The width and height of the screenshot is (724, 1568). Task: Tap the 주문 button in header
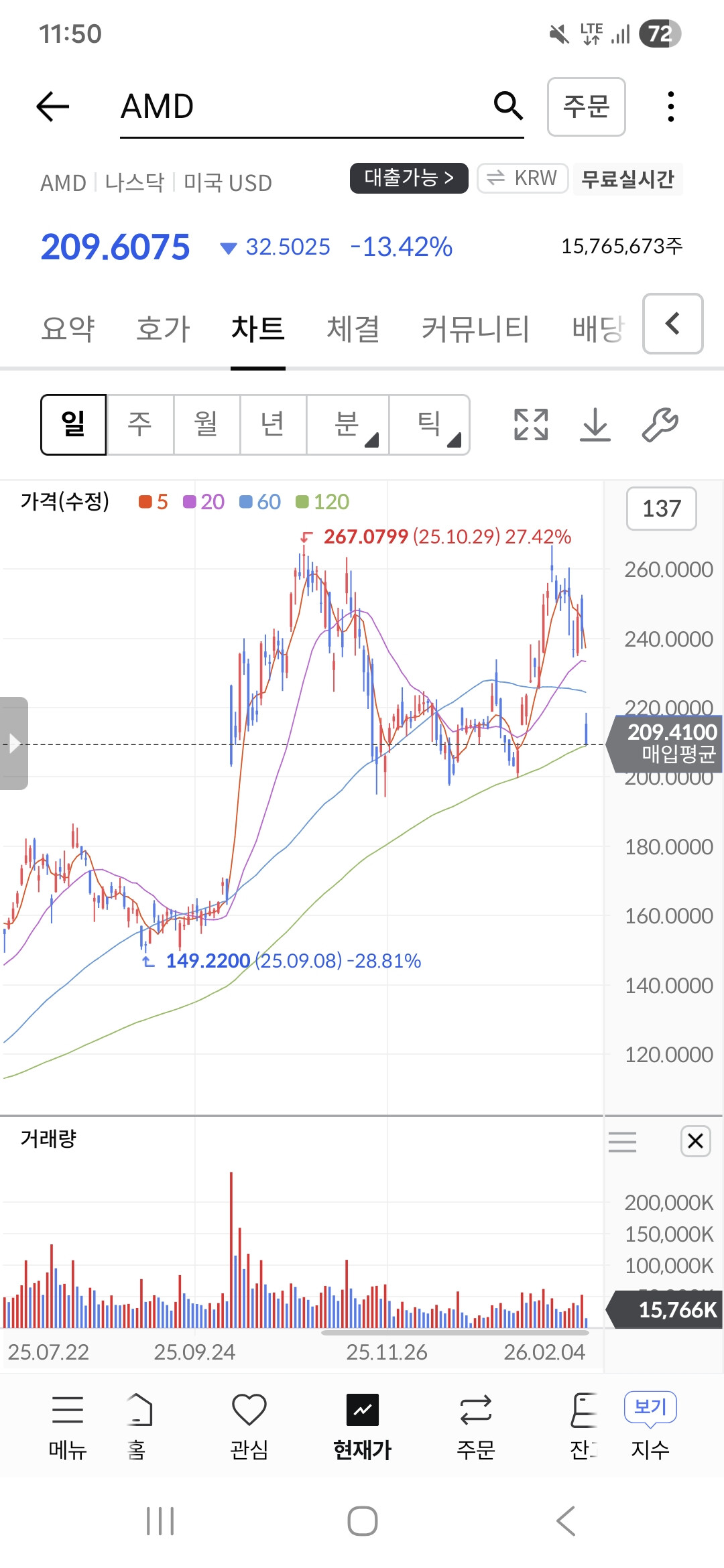pyautogui.click(x=587, y=107)
